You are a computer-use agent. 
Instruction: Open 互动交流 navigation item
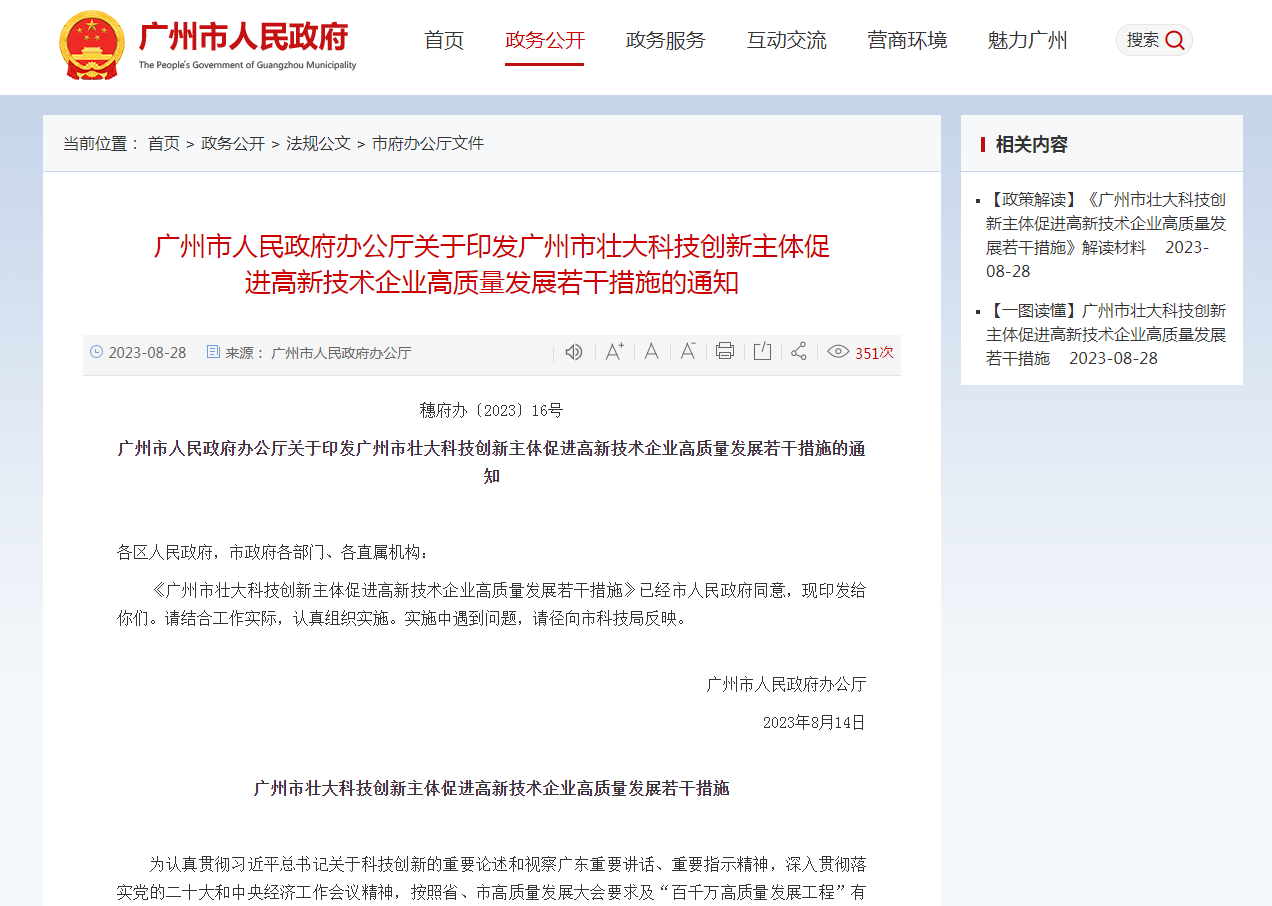pyautogui.click(x=787, y=40)
